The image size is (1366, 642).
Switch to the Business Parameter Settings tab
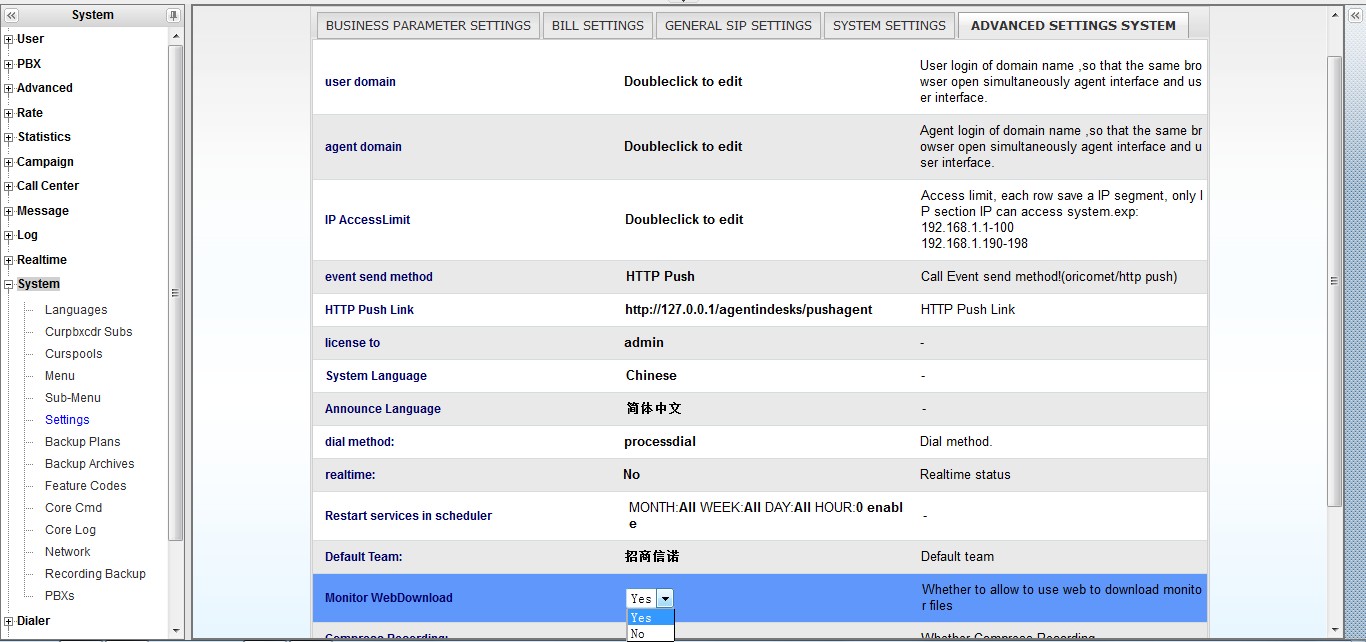(x=428, y=26)
